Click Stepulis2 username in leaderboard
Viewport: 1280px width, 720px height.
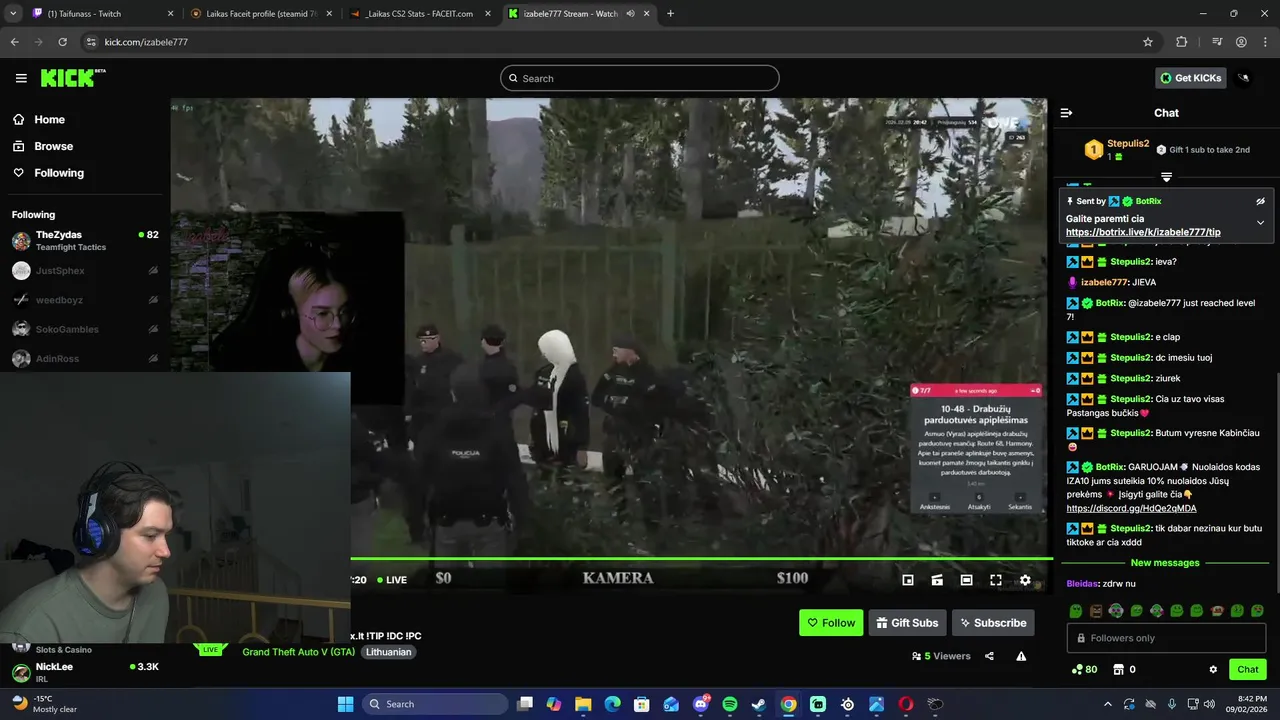coord(1128,144)
